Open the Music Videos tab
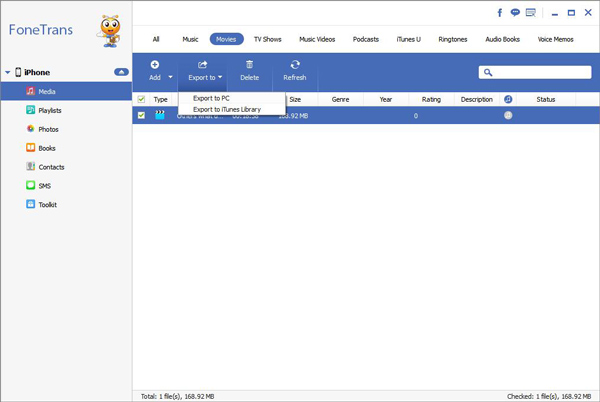The height and width of the screenshot is (402, 600). (317, 39)
